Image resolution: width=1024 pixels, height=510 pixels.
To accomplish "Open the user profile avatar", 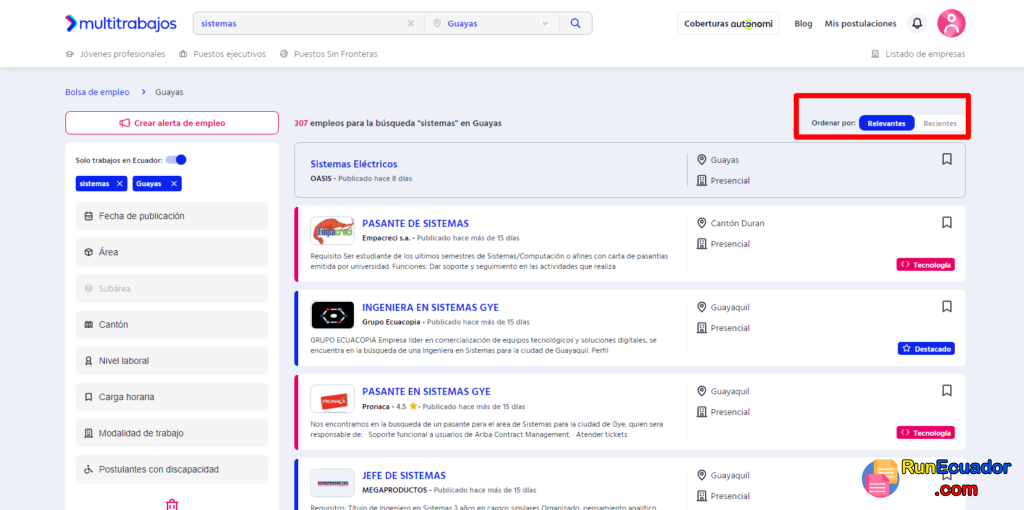I will [952, 24].
